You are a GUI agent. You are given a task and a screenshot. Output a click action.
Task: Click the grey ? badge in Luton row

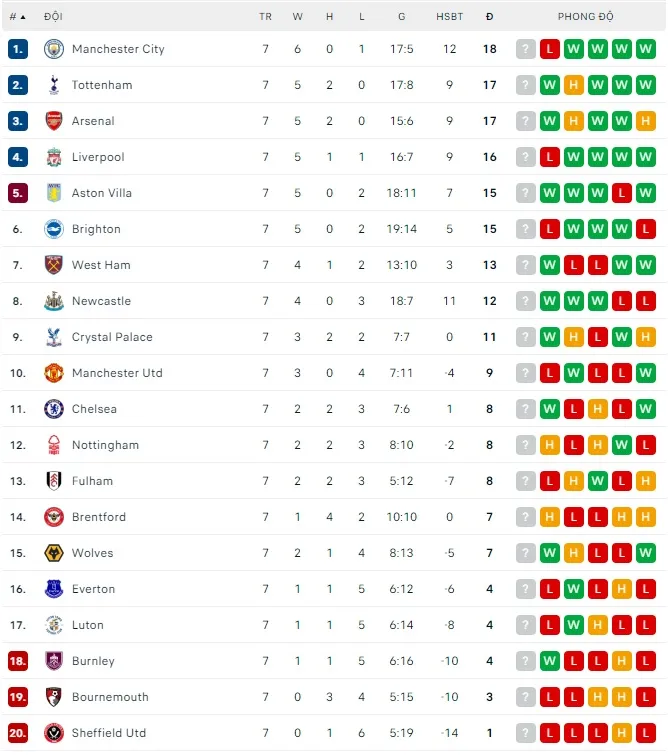click(526, 625)
